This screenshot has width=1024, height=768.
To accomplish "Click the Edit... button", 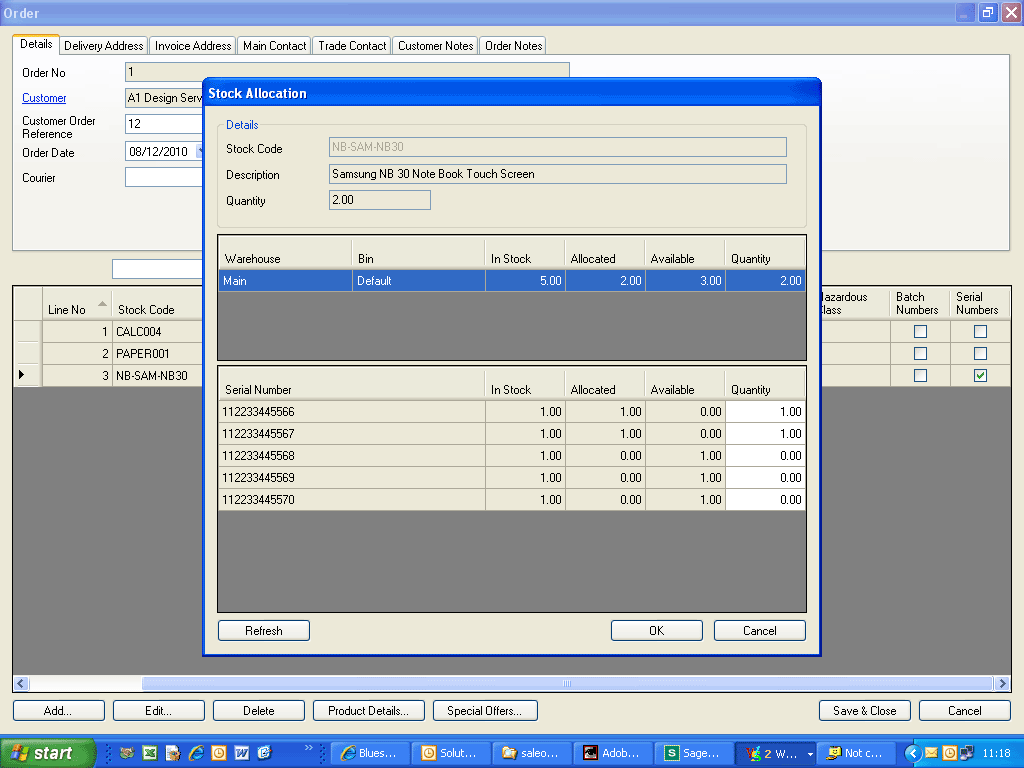I will pos(158,711).
